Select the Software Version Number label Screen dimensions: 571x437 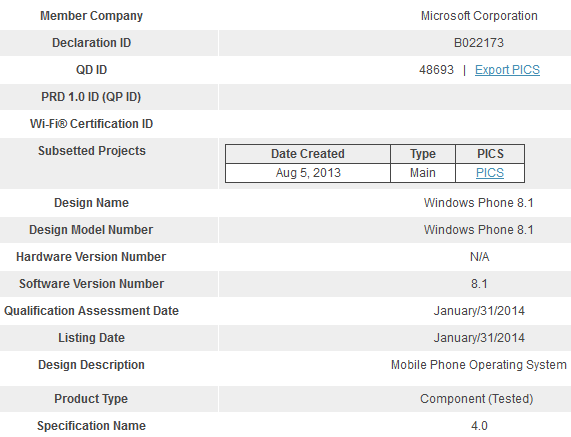(x=91, y=284)
